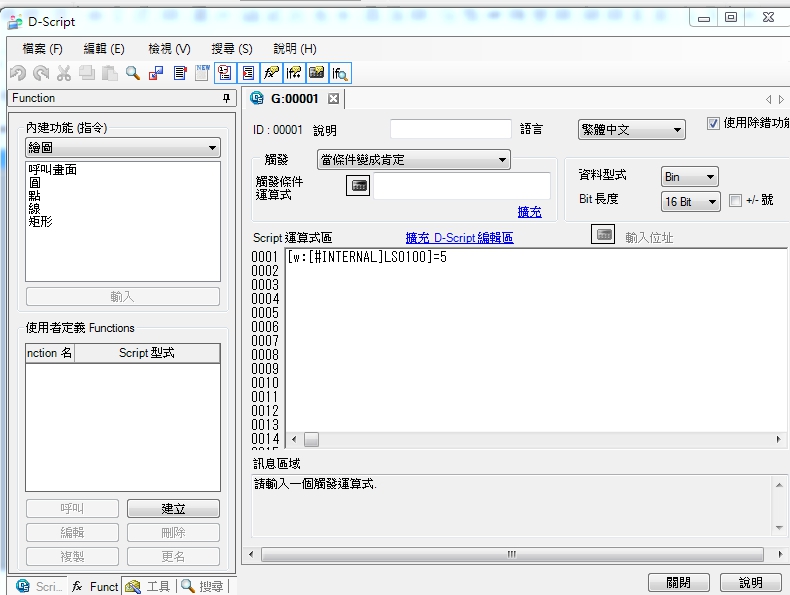
Task: Click the NEW script toolbar icon
Action: click(x=202, y=72)
